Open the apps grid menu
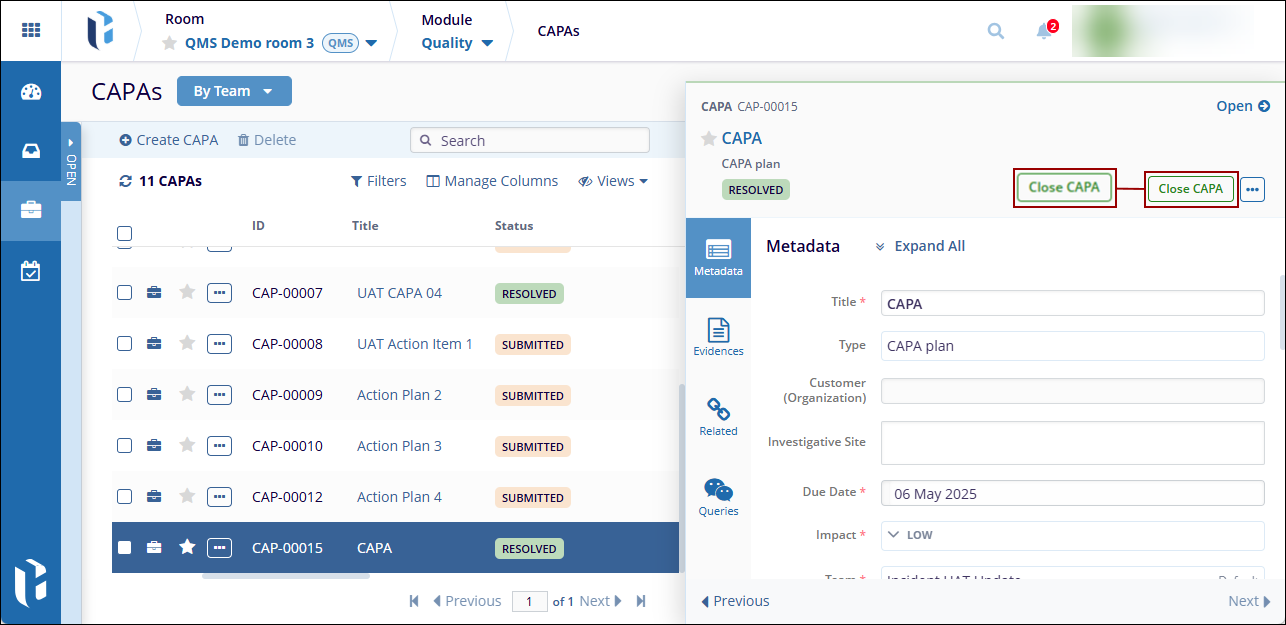Viewport: 1286px width, 625px height. coord(31,30)
